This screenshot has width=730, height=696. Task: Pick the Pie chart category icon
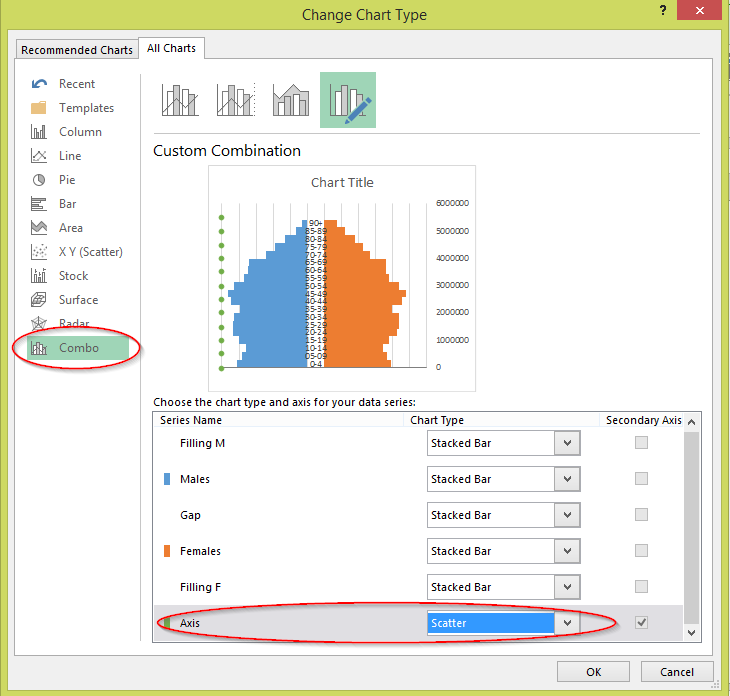(39, 180)
